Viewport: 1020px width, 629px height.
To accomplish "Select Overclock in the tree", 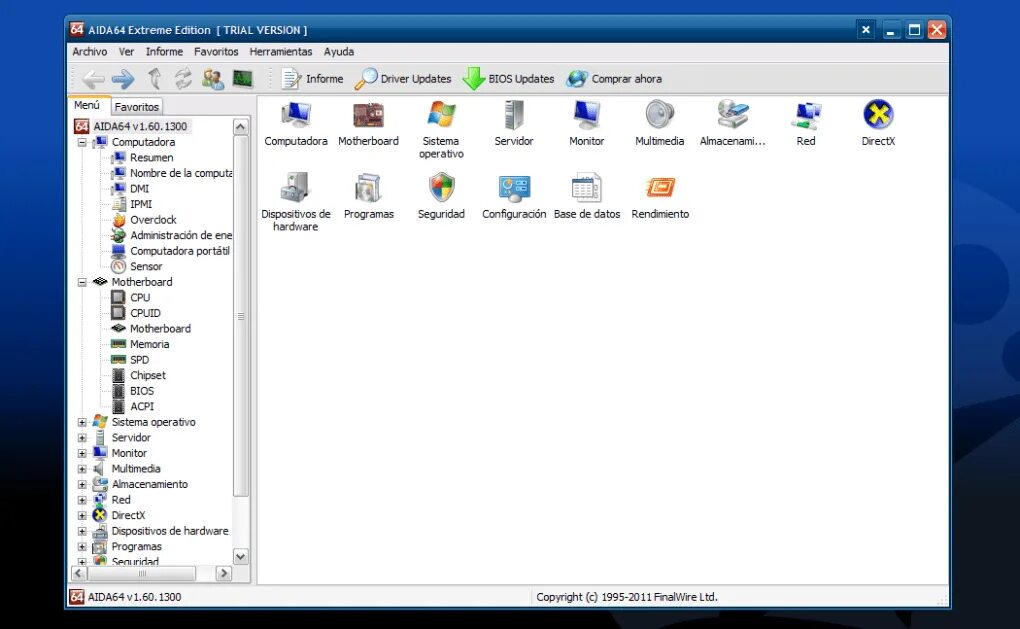I will (153, 220).
